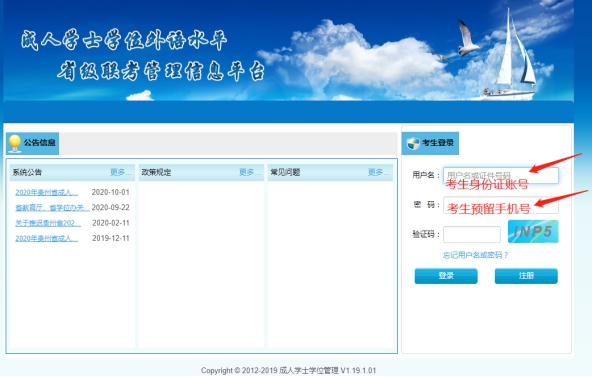This screenshot has height=377, width=592.
Task: Click the 注册 register button
Action: (x=526, y=276)
